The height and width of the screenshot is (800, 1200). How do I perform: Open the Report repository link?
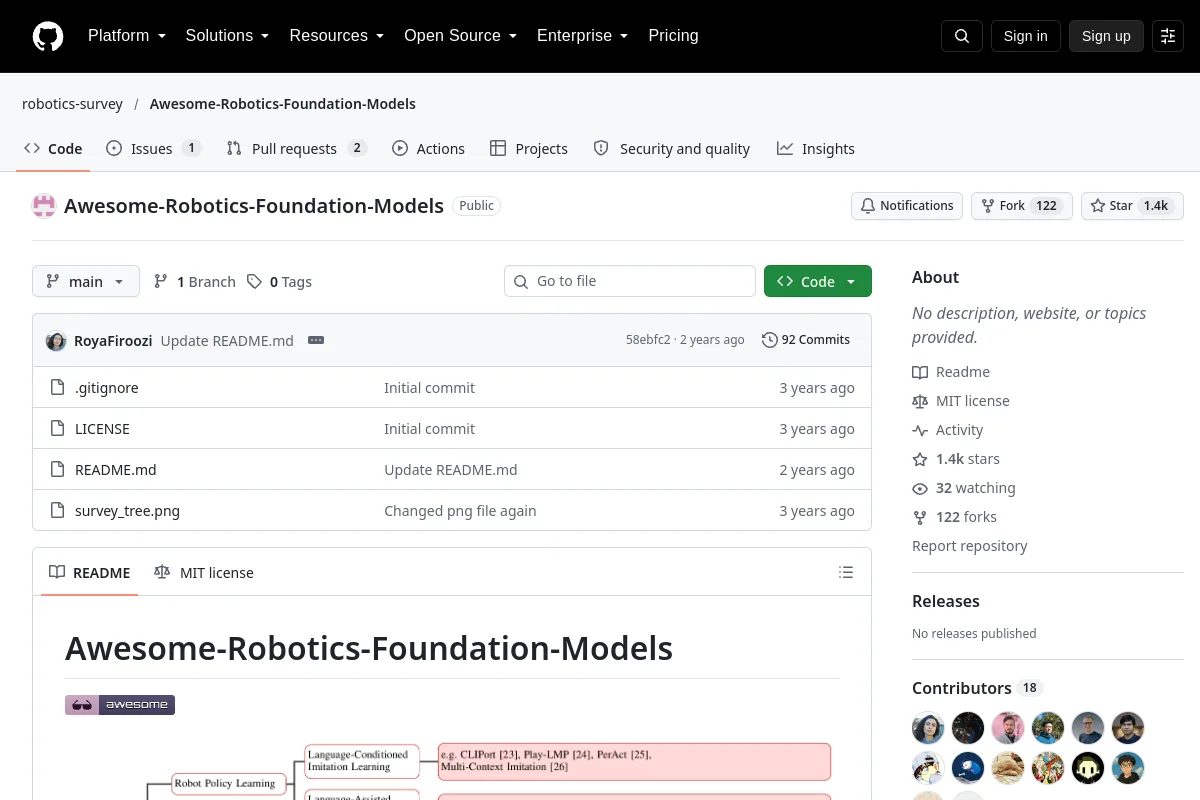click(970, 546)
